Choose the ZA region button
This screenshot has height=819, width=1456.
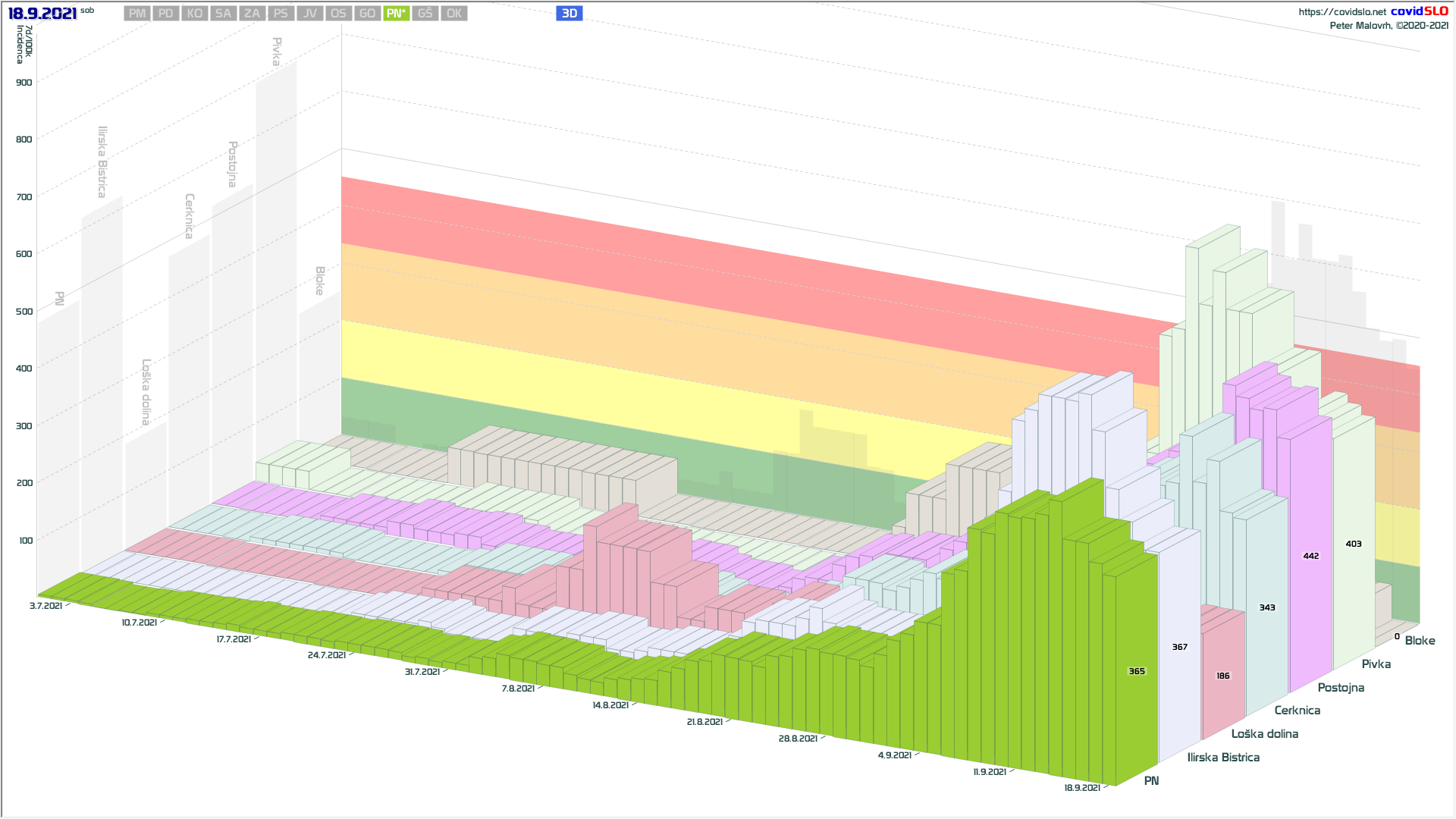coord(252,14)
